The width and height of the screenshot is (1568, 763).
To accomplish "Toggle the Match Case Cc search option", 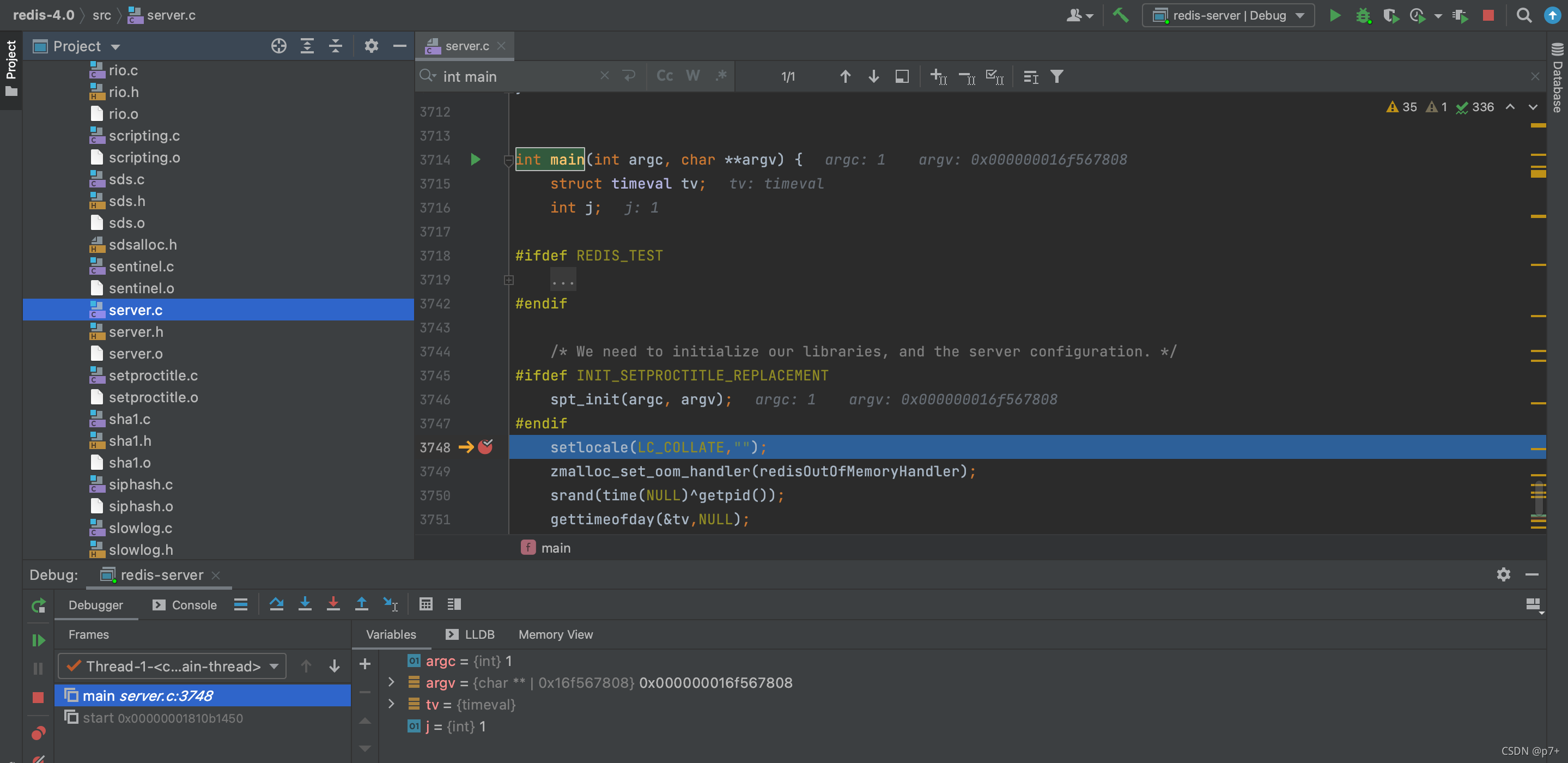I will [x=664, y=76].
